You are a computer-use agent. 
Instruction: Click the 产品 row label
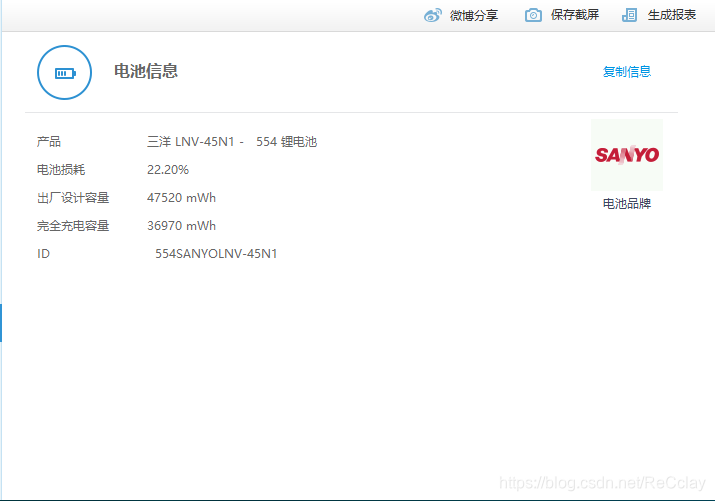pyautogui.click(x=49, y=142)
